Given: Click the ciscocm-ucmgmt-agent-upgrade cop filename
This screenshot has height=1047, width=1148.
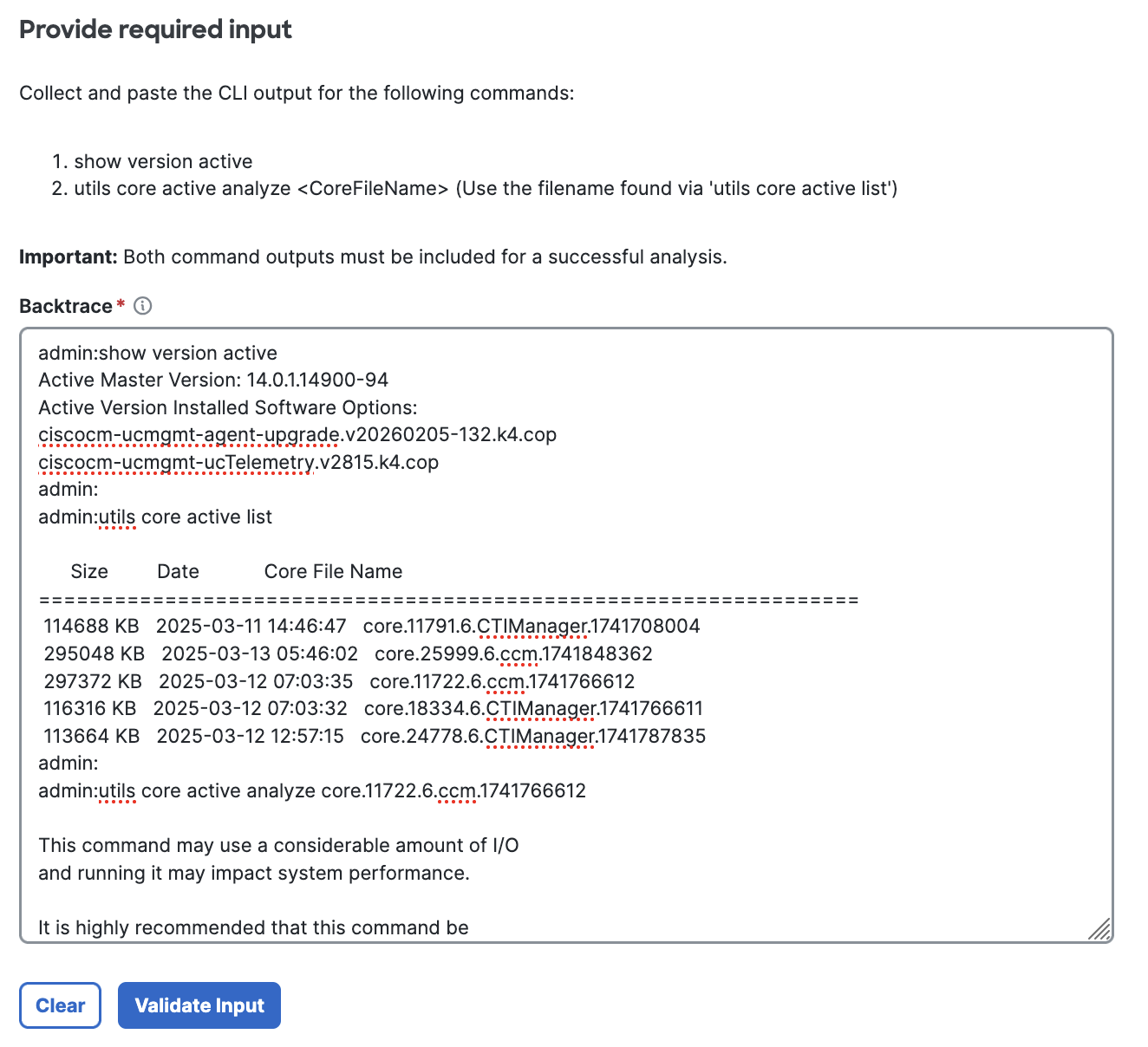Looking at the screenshot, I should pyautogui.click(x=297, y=434).
